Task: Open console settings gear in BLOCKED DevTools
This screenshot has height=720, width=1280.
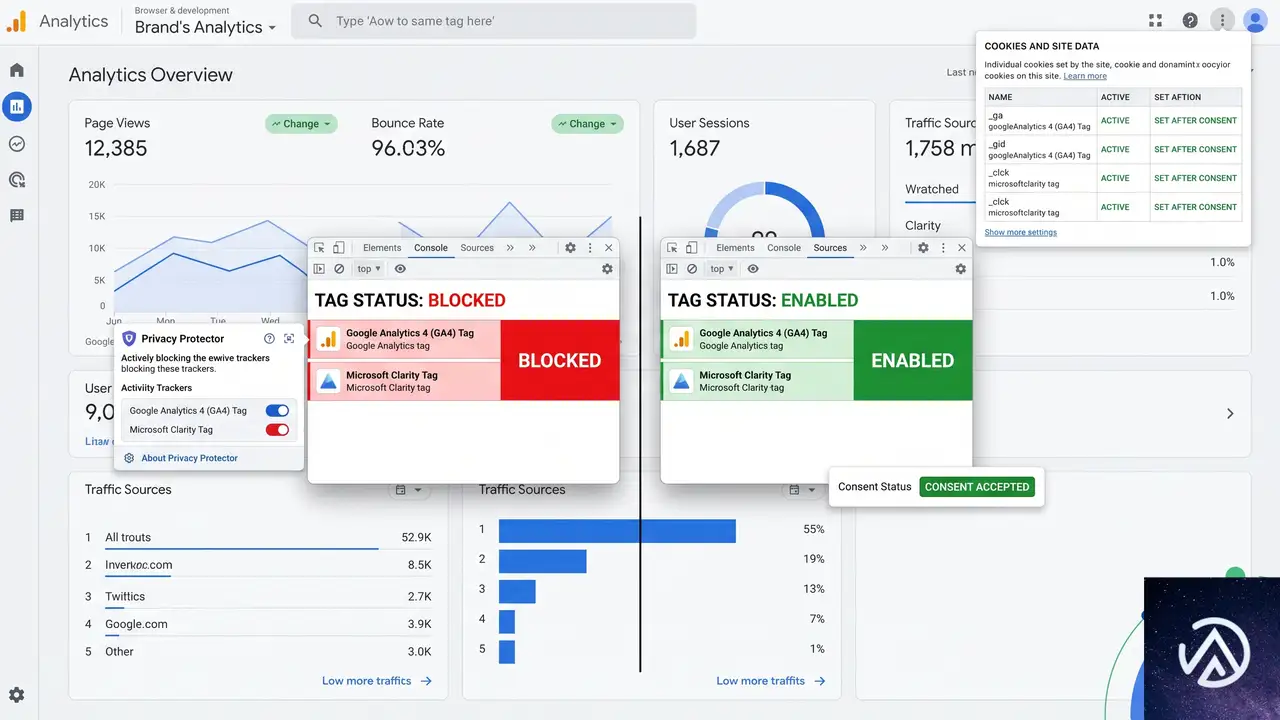Action: point(607,269)
